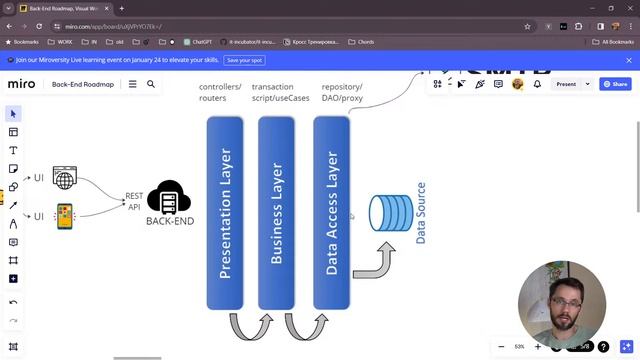Switch to the Back-End Roadmap browser tab
Viewport: 640px width, 360px height.
click(64, 8)
